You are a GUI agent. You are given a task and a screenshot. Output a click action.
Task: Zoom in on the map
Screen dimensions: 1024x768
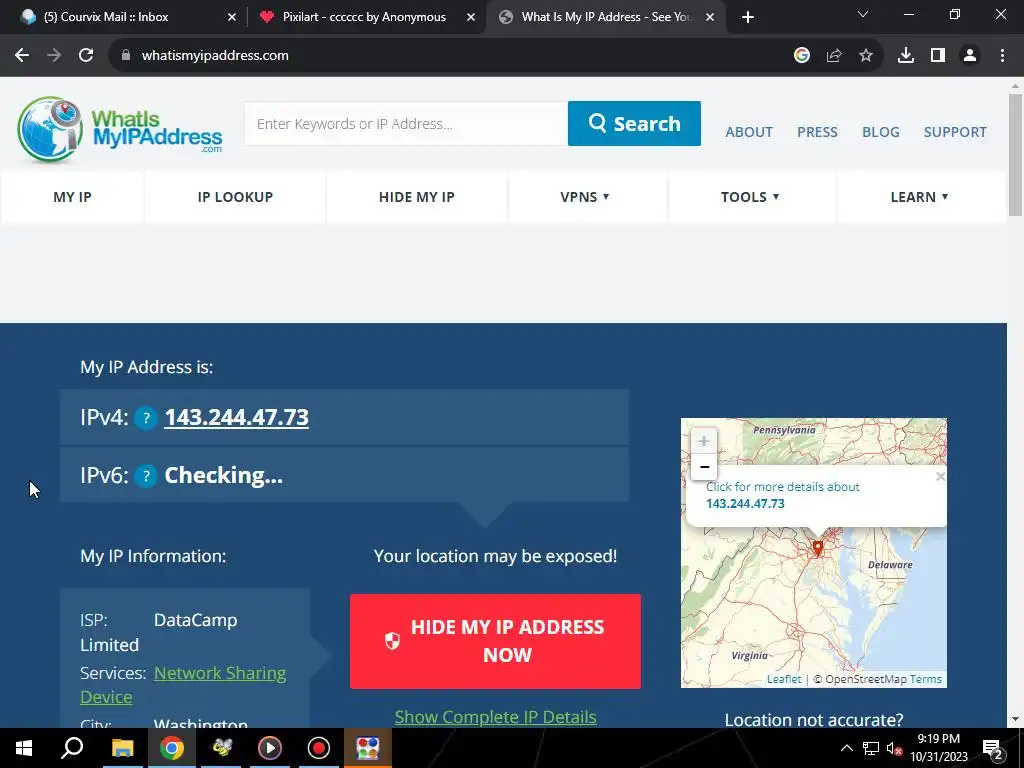(x=703, y=441)
